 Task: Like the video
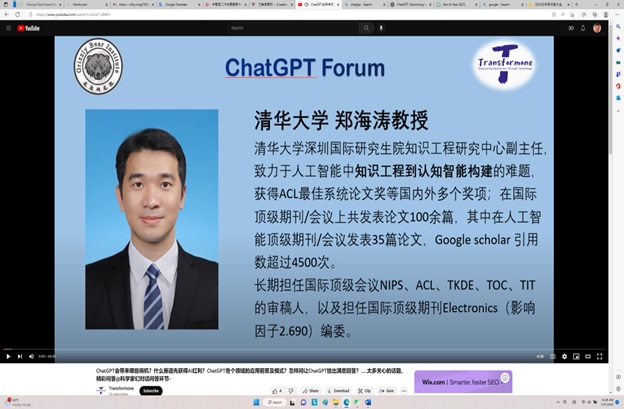pos(277,391)
